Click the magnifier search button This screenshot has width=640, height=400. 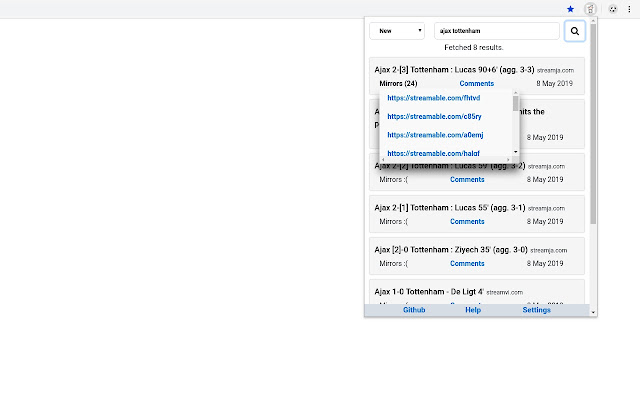click(x=575, y=31)
